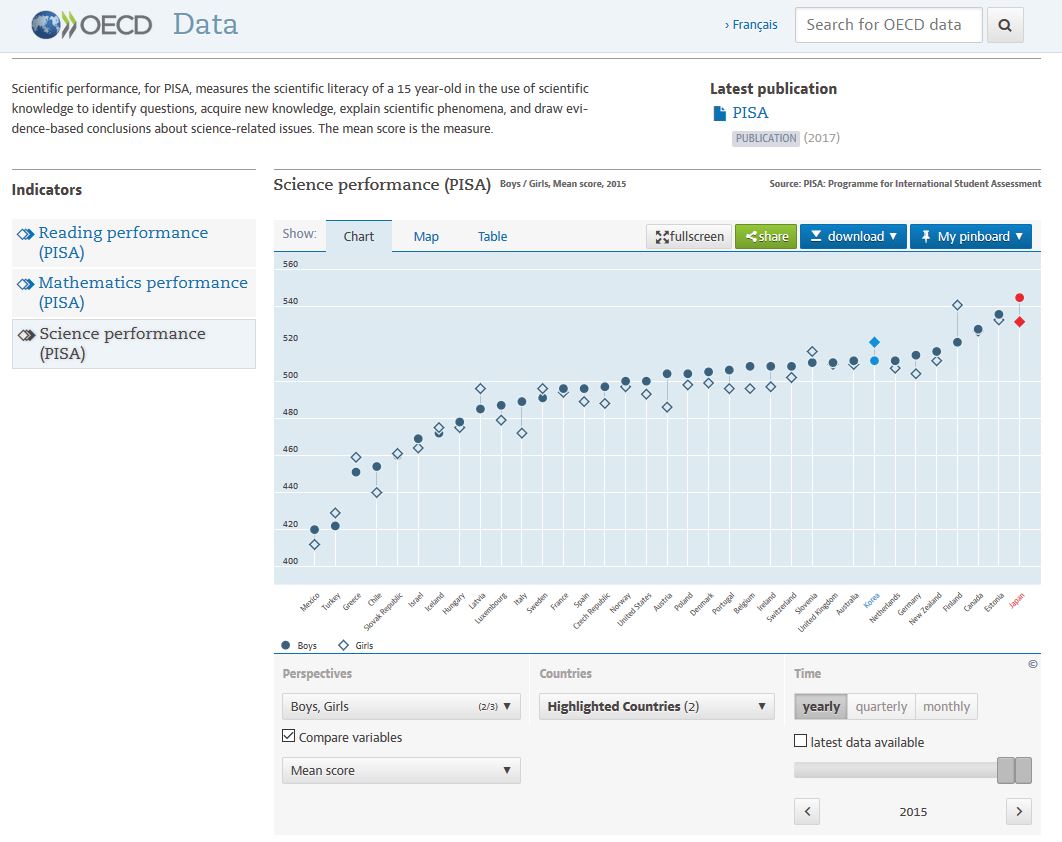
Task: Uncheck the Compare variables checkbox
Action: 289,737
